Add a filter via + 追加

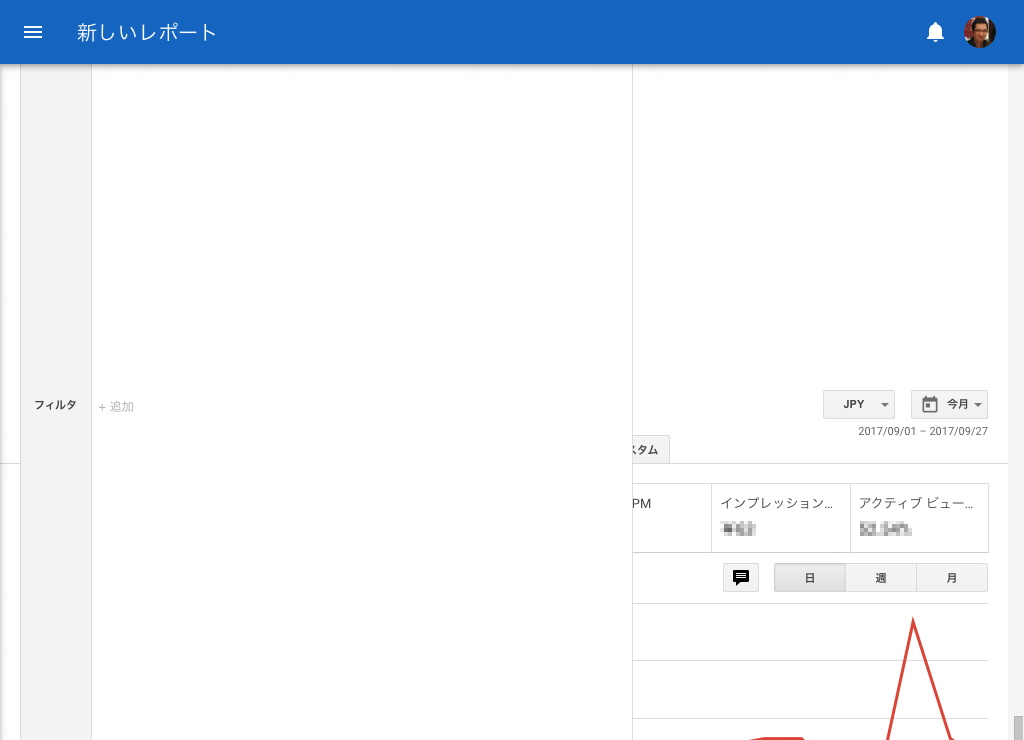116,406
